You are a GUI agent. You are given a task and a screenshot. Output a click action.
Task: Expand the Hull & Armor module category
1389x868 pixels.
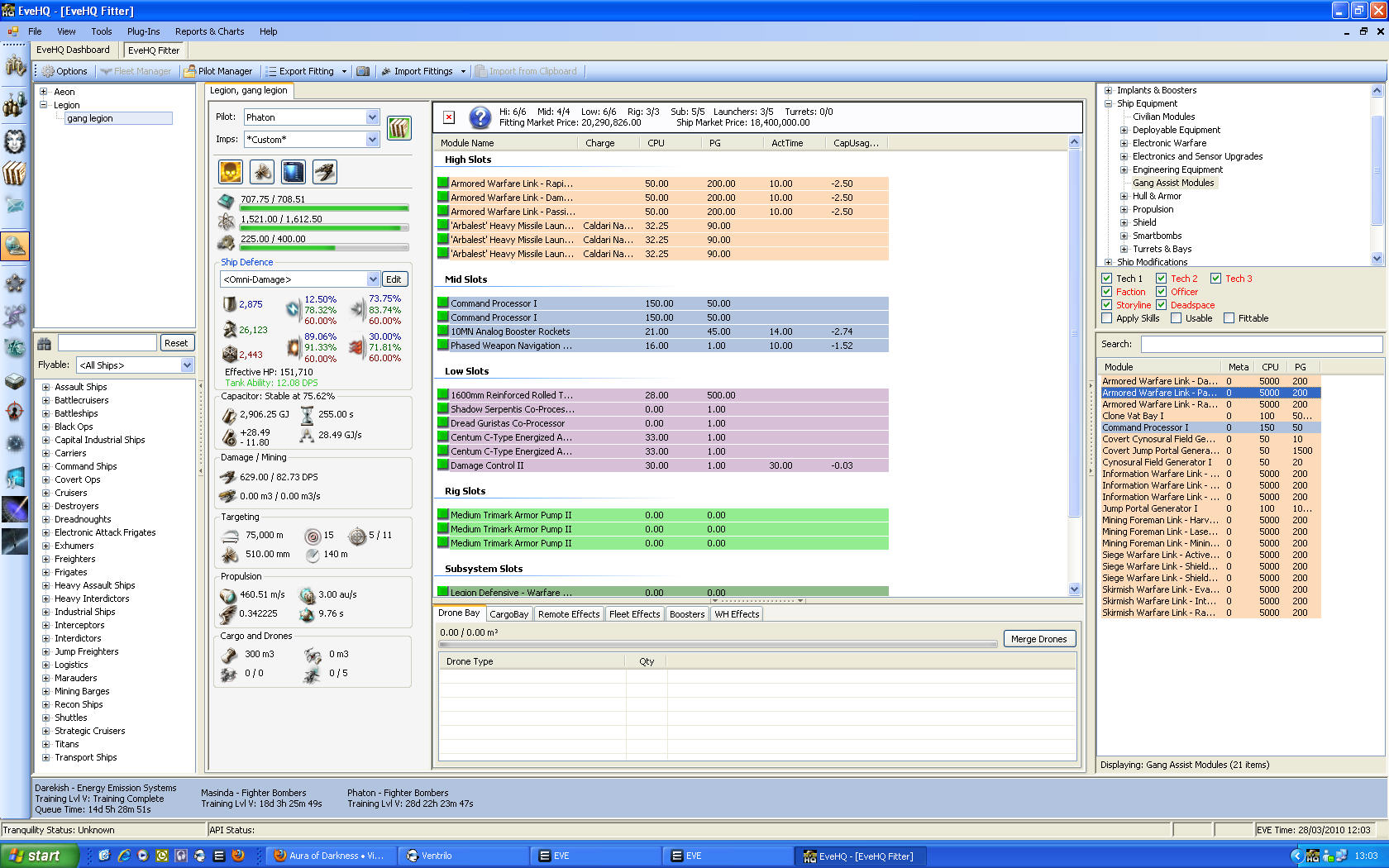[x=1124, y=196]
